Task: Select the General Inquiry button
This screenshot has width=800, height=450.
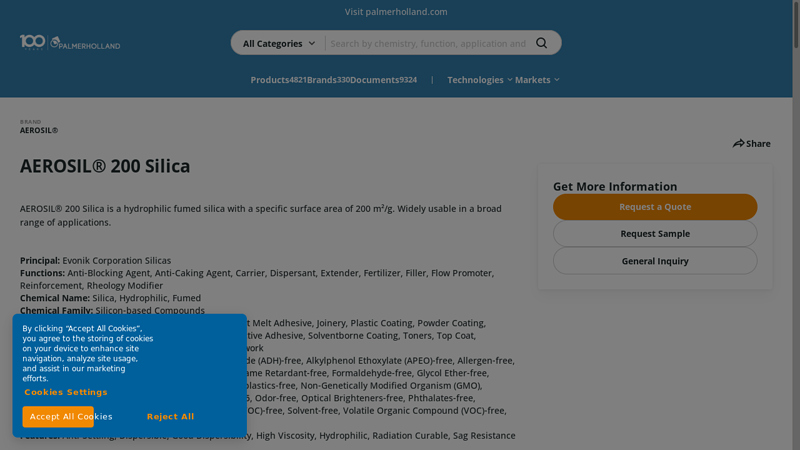Action: pos(654,261)
